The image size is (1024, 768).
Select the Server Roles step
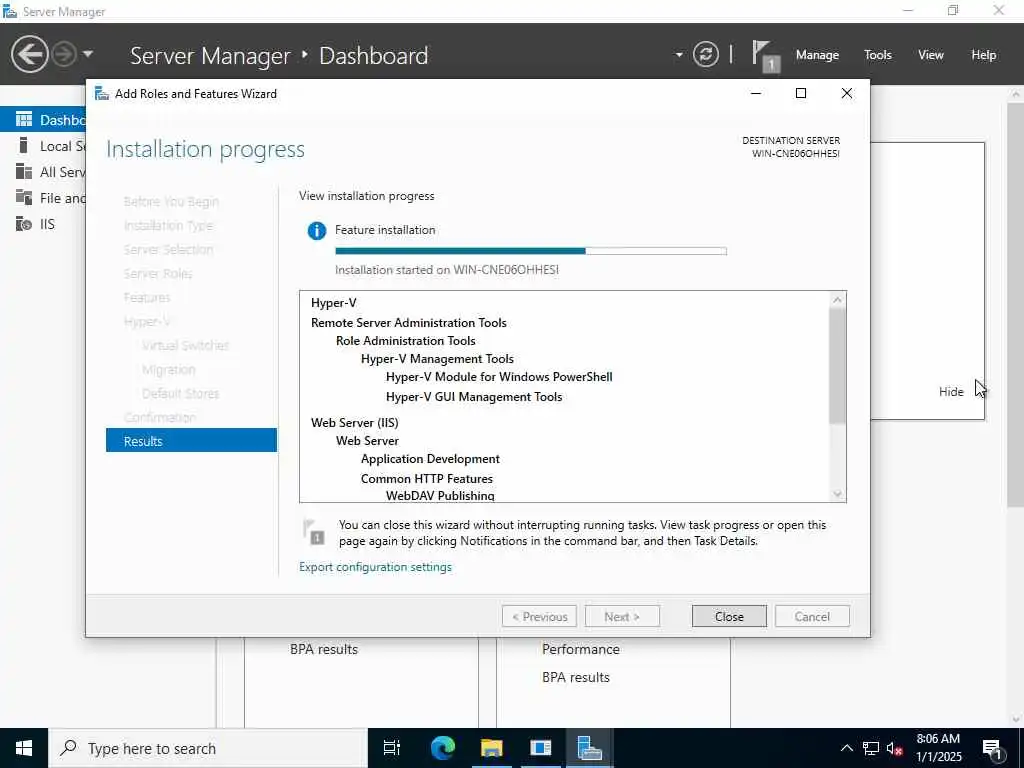158,274
